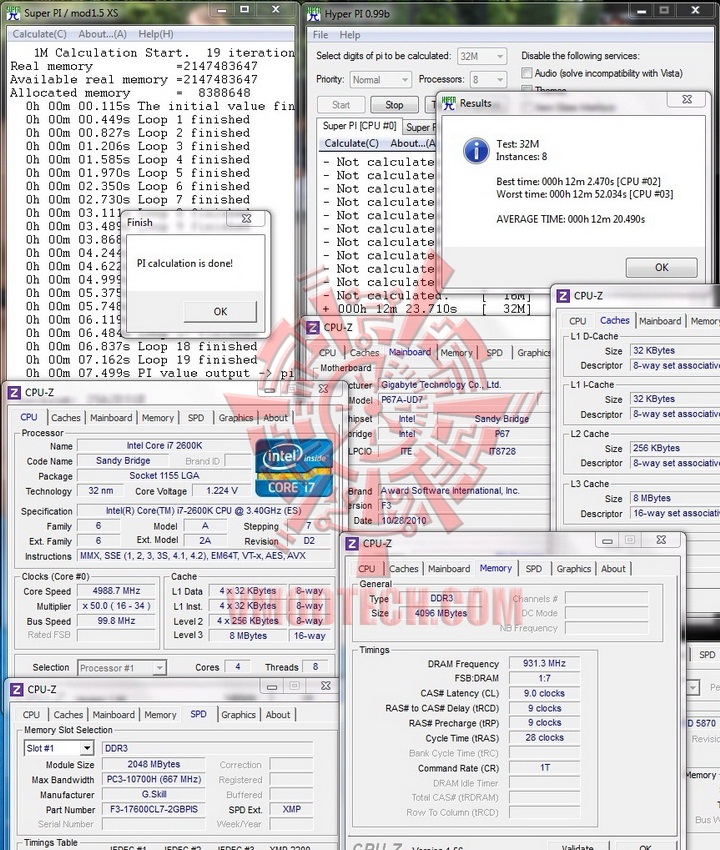Open the Priority Normal dropdown
The width and height of the screenshot is (720, 850).
tap(381, 80)
